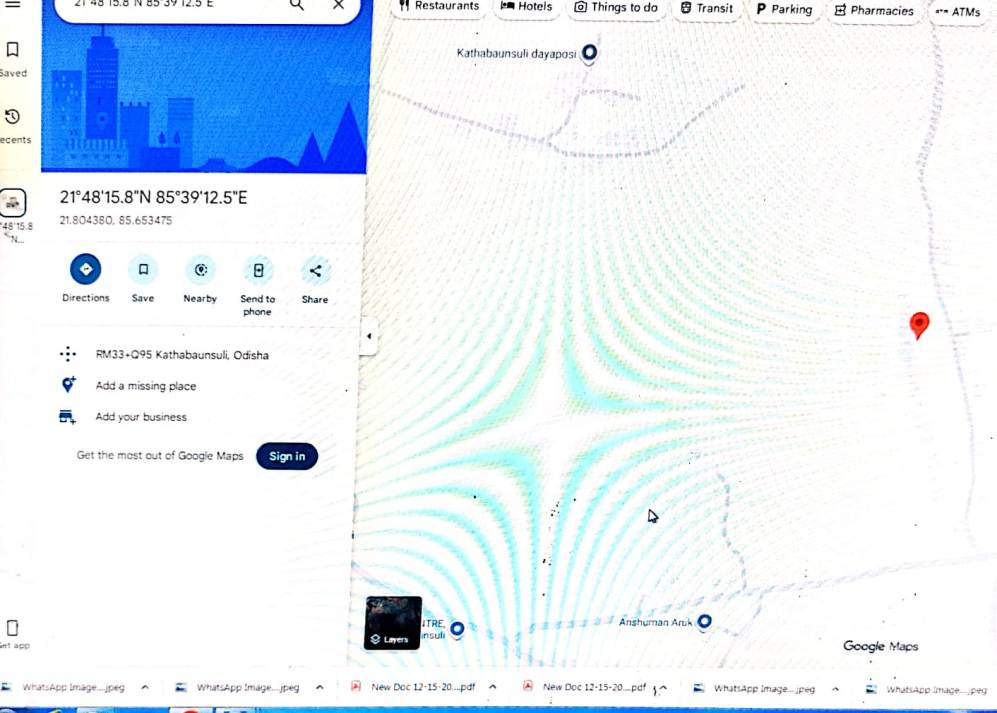Screen dimensions: 997x713
Task: Click the search magnifier icon
Action: click(297, 5)
